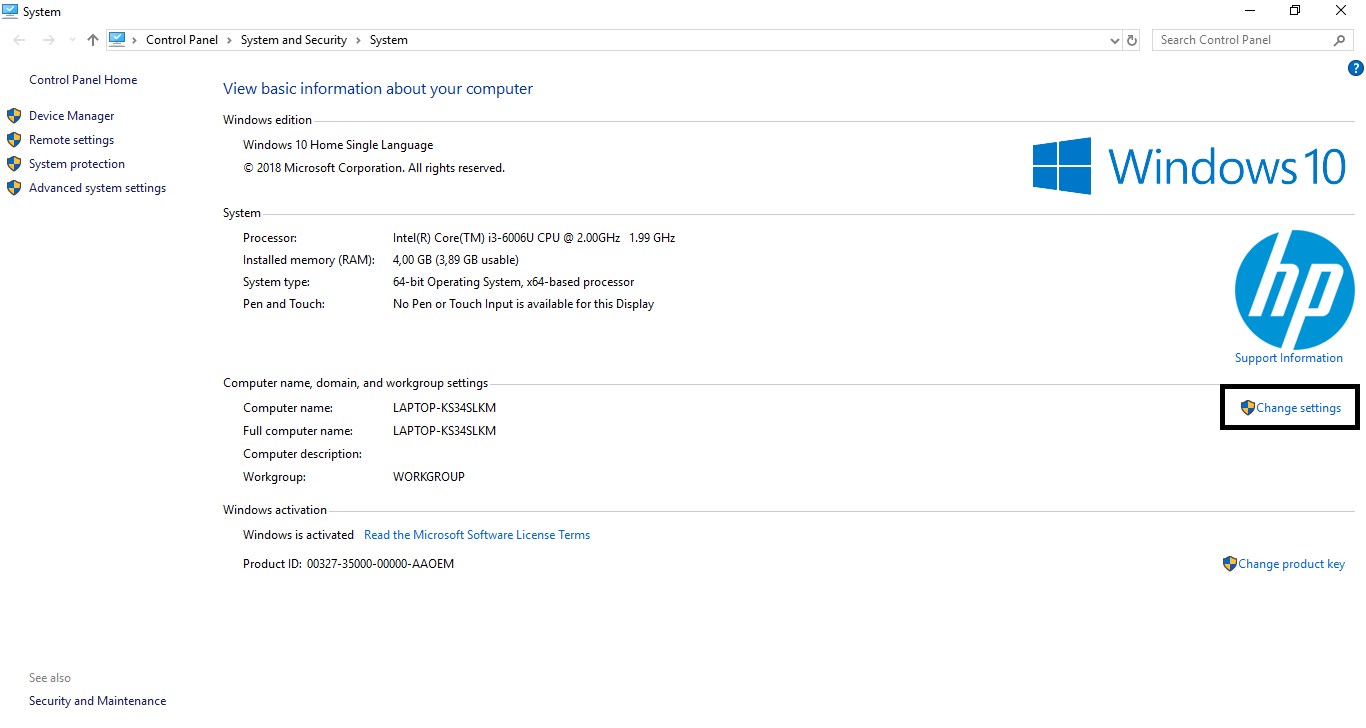Click the shield icon beside Change settings
This screenshot has width=1366, height=728.
(1247, 408)
